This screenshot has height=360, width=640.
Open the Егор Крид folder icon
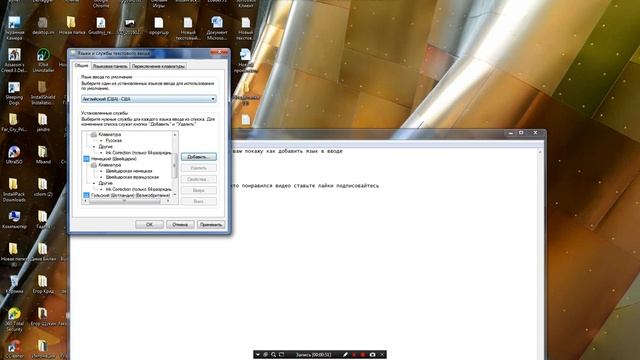[43, 284]
